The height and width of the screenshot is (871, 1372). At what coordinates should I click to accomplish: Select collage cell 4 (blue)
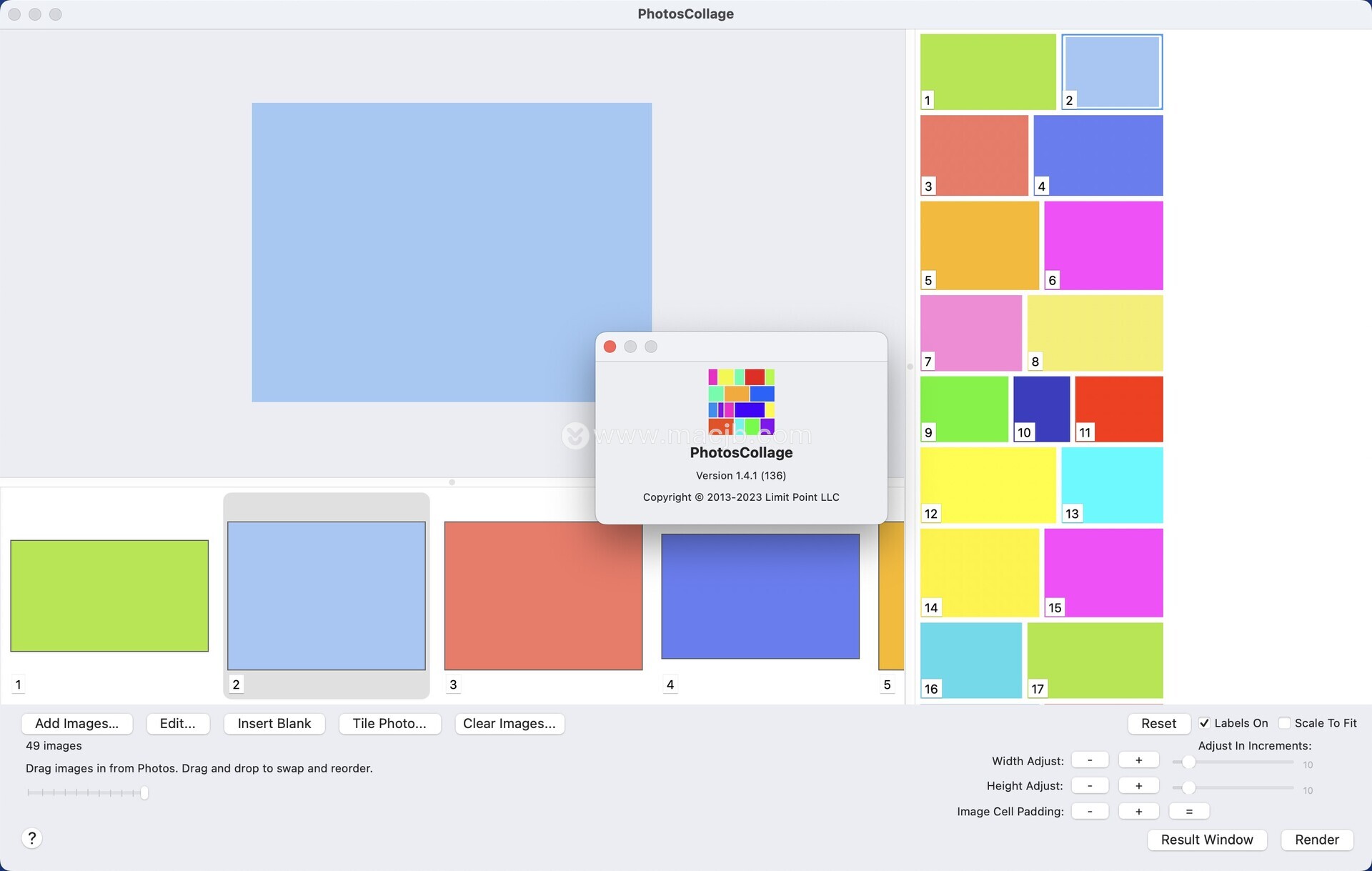(1098, 155)
